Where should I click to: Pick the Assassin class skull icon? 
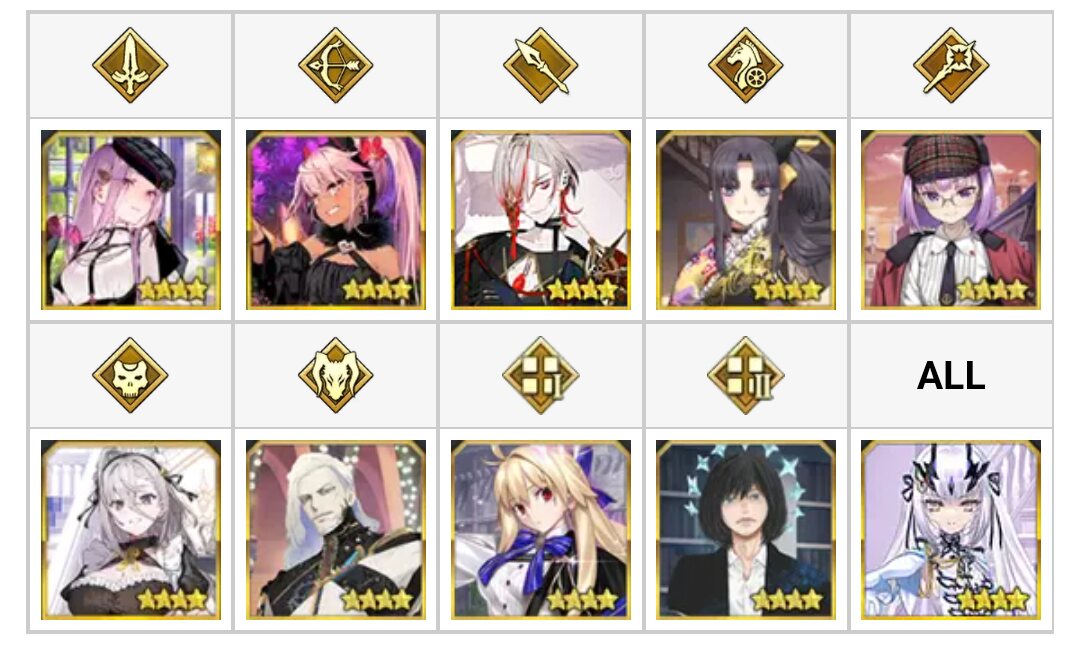pyautogui.click(x=130, y=375)
